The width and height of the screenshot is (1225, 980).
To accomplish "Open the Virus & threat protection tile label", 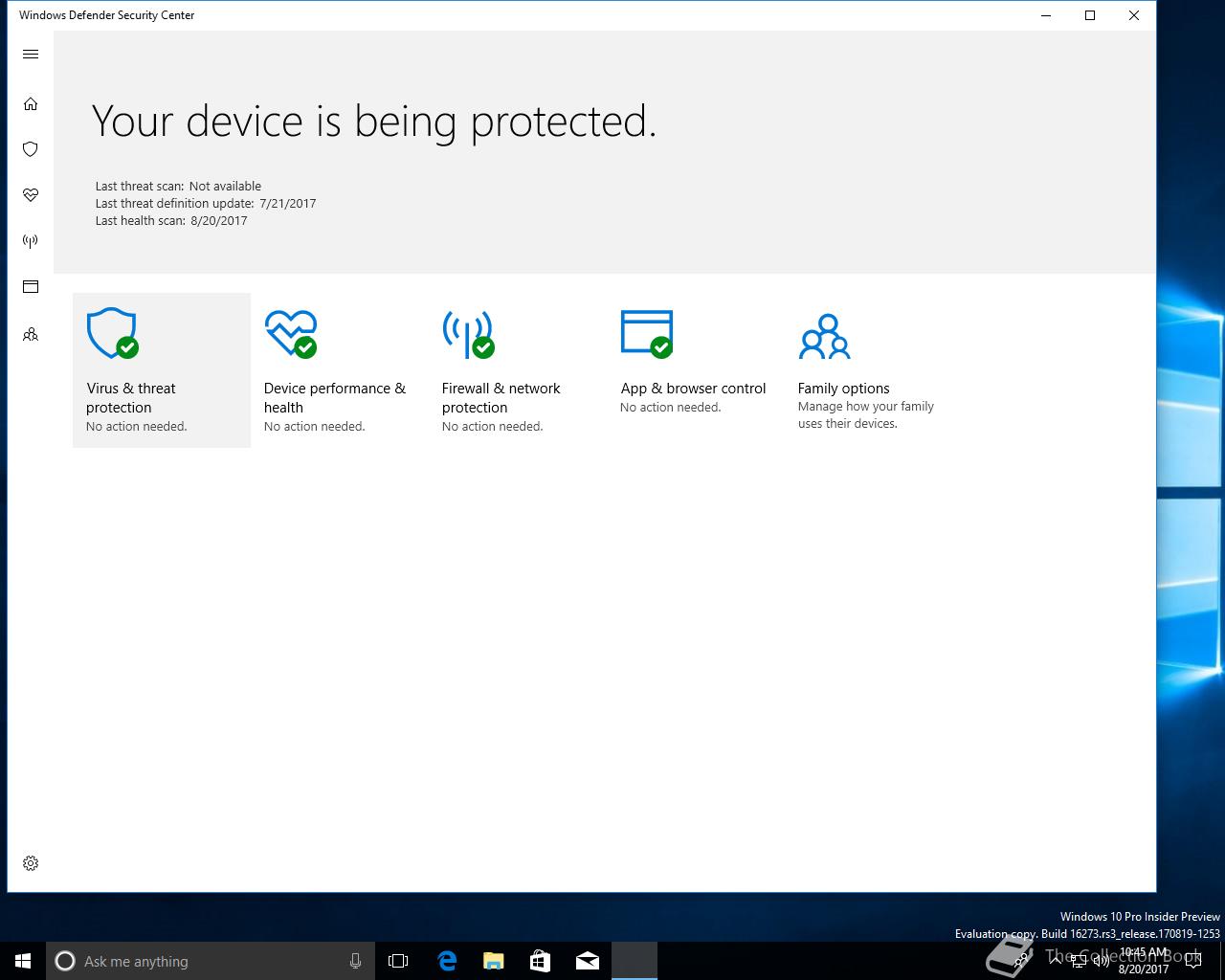I will (131, 398).
